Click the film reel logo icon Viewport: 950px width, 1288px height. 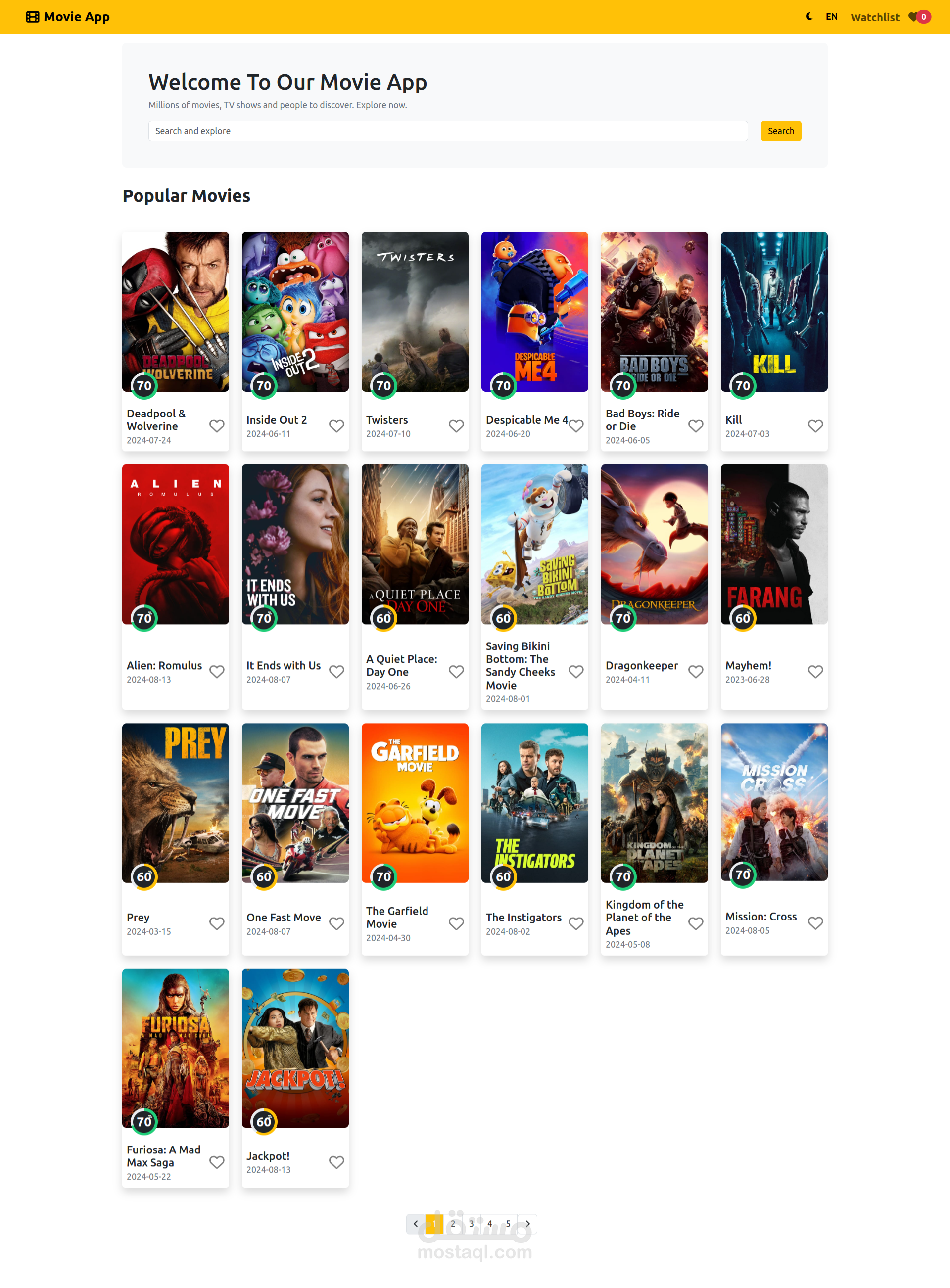click(33, 17)
